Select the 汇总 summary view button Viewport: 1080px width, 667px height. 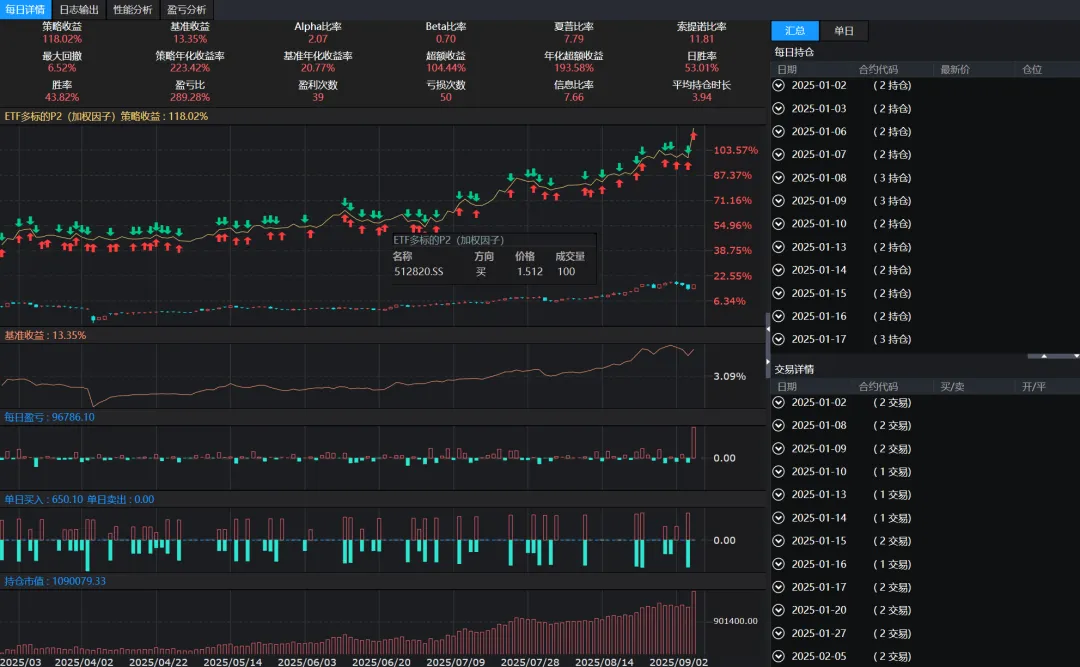[795, 30]
